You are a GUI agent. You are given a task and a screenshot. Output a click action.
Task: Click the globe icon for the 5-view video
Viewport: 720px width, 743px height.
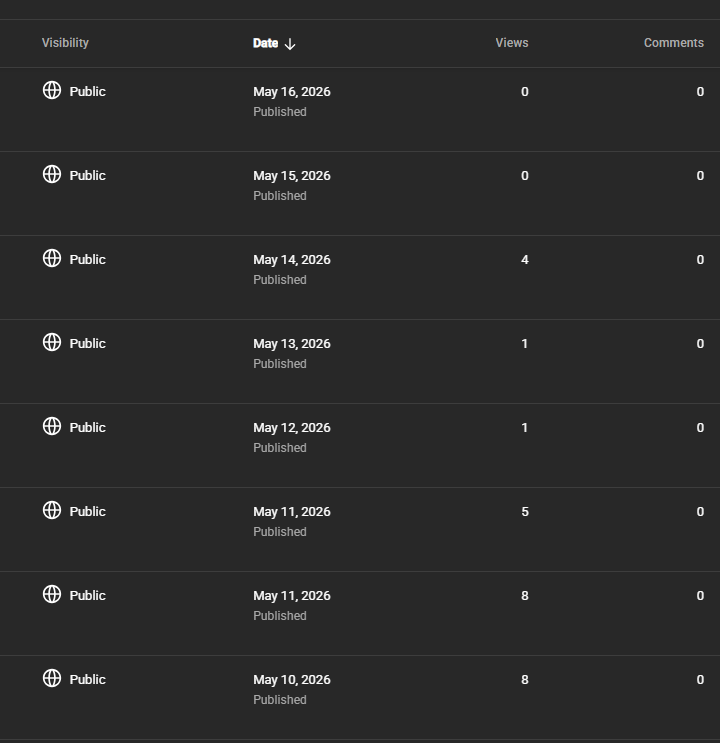52,510
